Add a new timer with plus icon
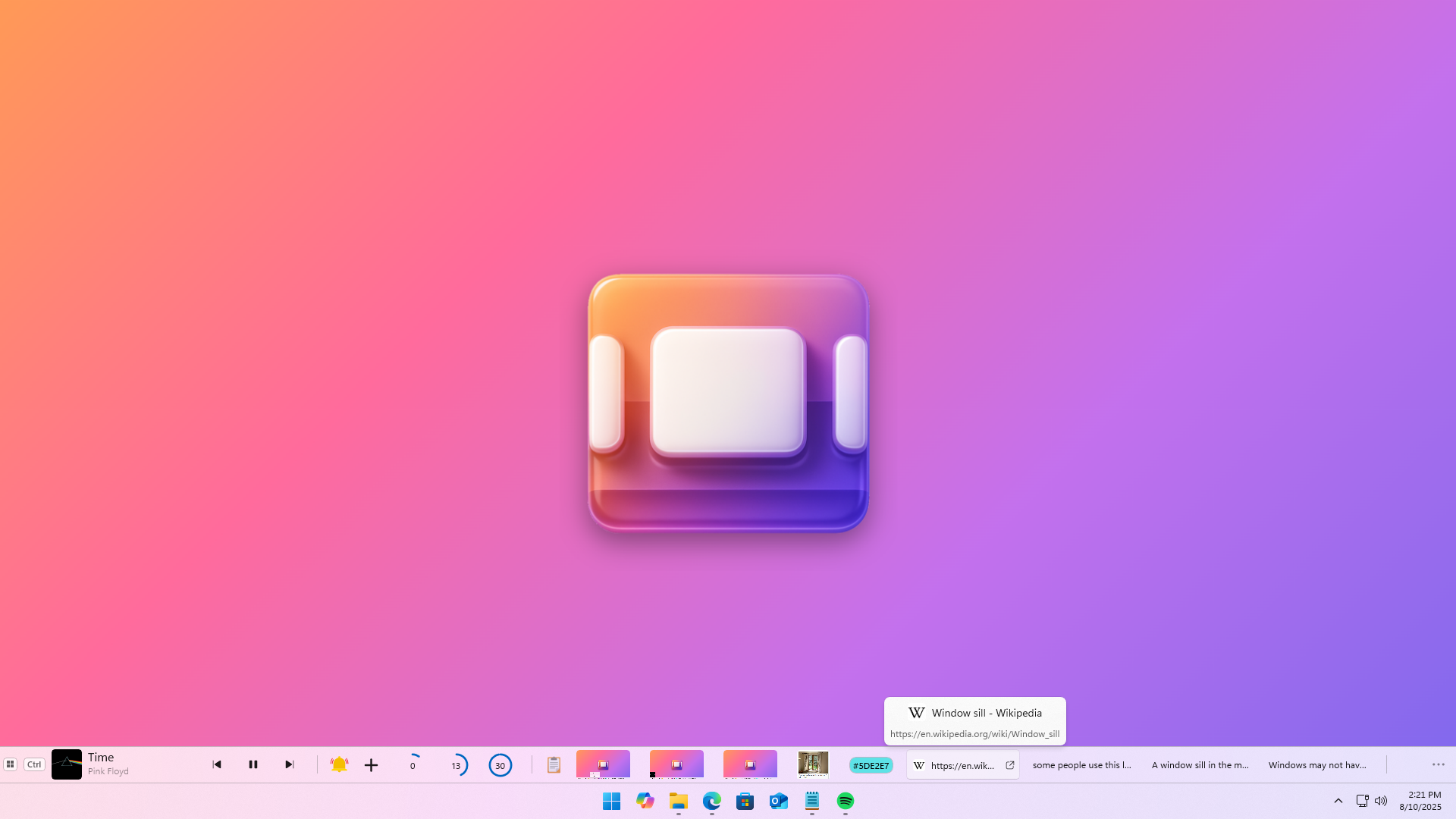 click(371, 765)
